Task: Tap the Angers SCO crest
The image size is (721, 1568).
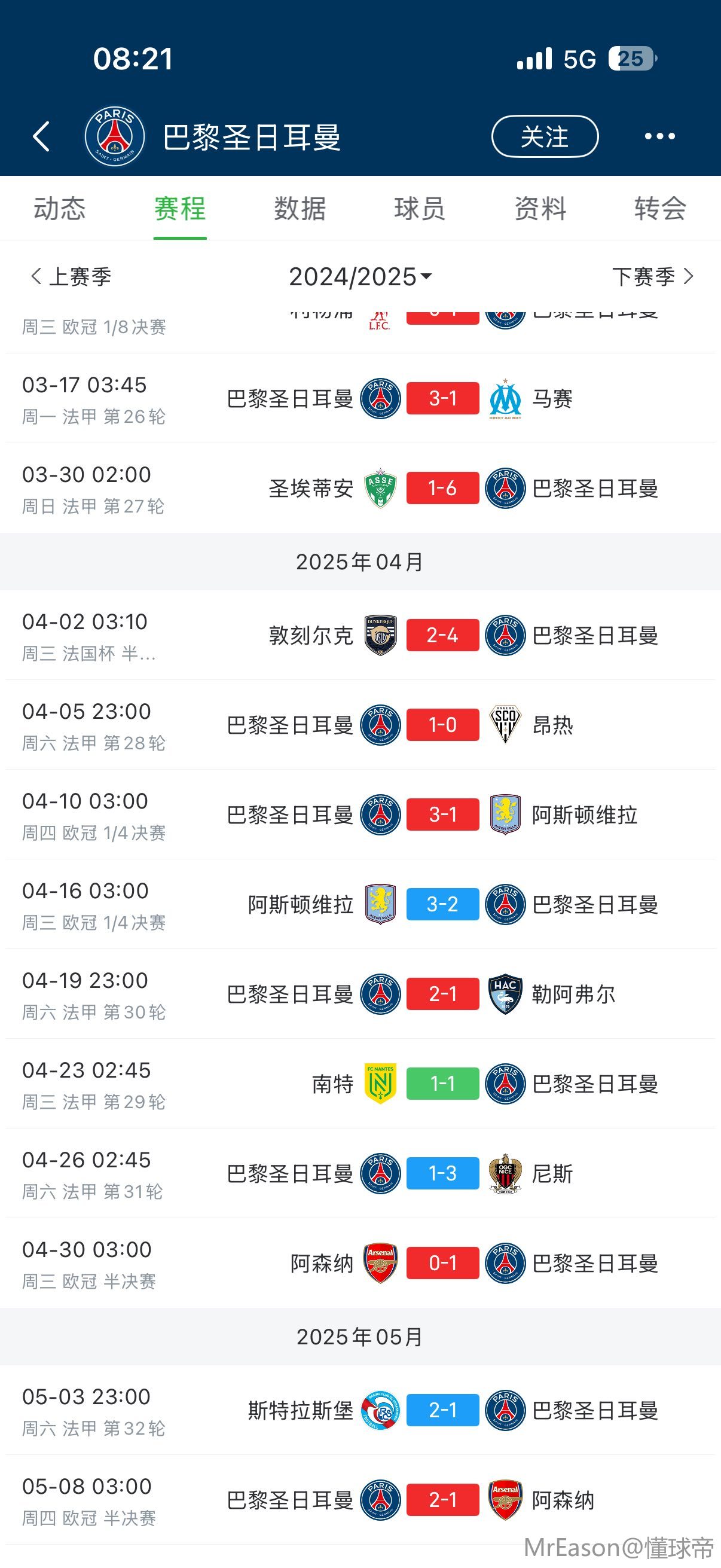Action: tap(505, 725)
